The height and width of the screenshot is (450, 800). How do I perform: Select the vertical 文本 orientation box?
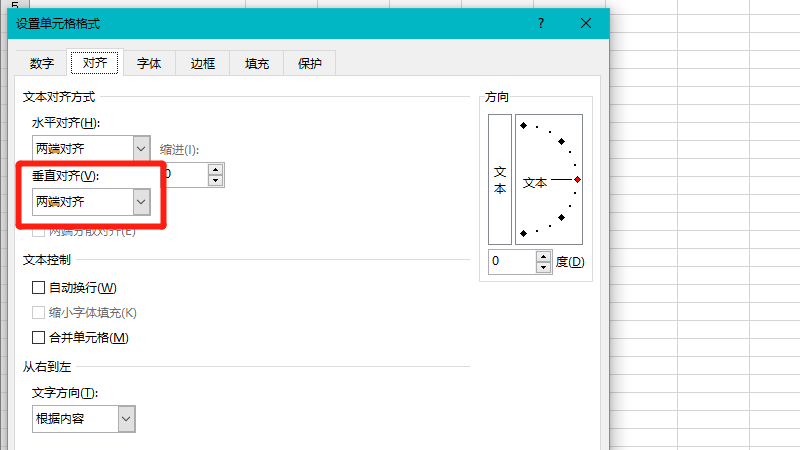coord(500,180)
